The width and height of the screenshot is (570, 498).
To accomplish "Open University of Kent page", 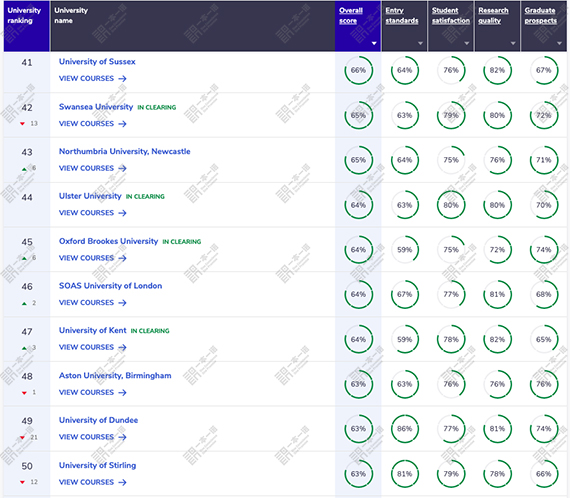I will pos(93,330).
